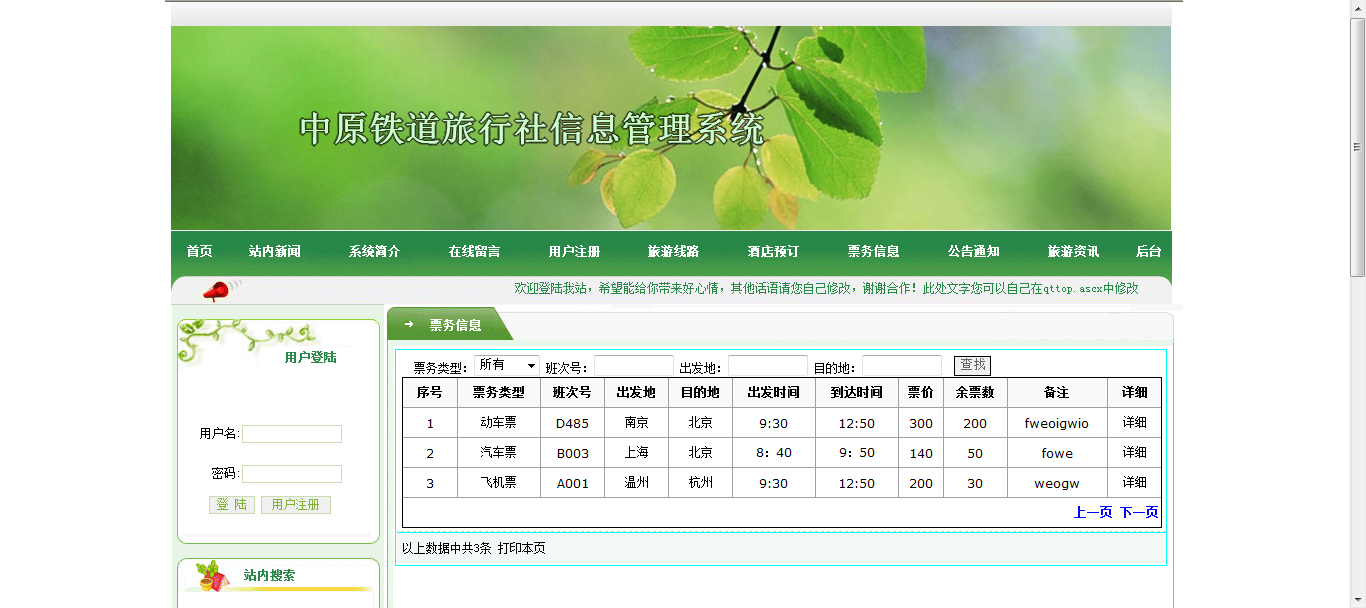Click the vertical scrollbar thumb
Image resolution: width=1366 pixels, height=608 pixels.
point(1358,147)
